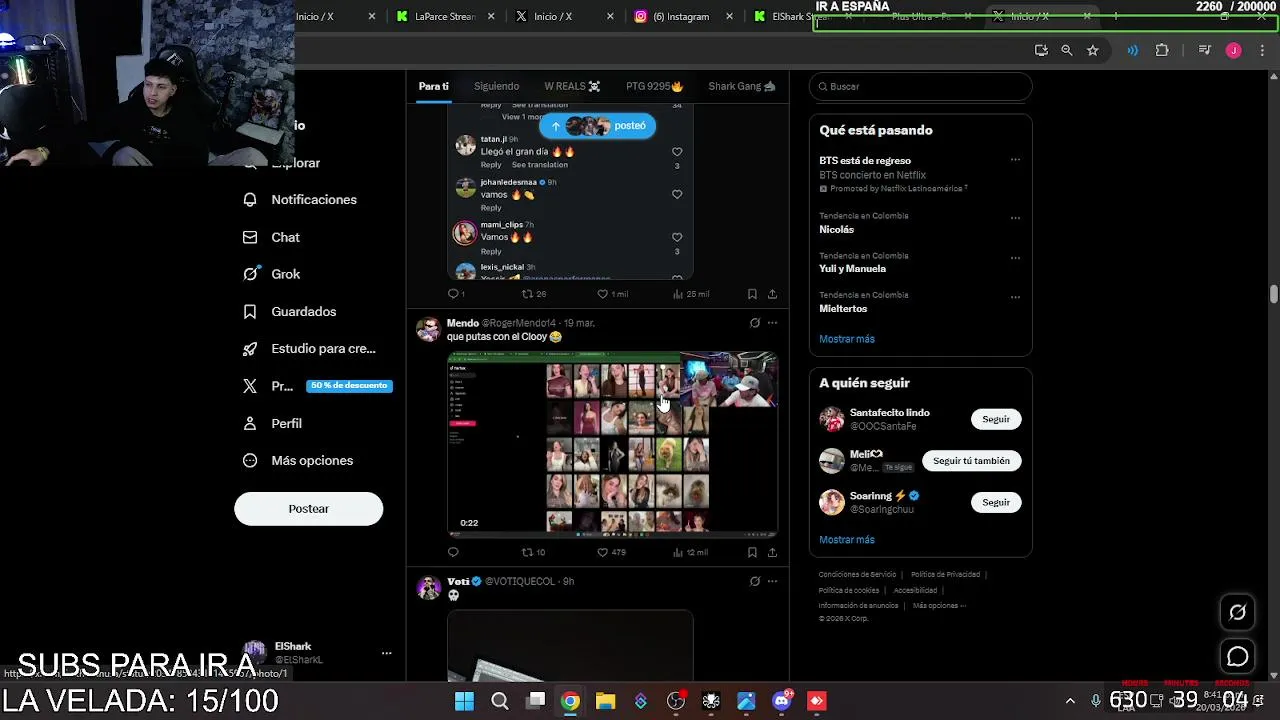Click Seguir tú también for Meli

(x=971, y=461)
